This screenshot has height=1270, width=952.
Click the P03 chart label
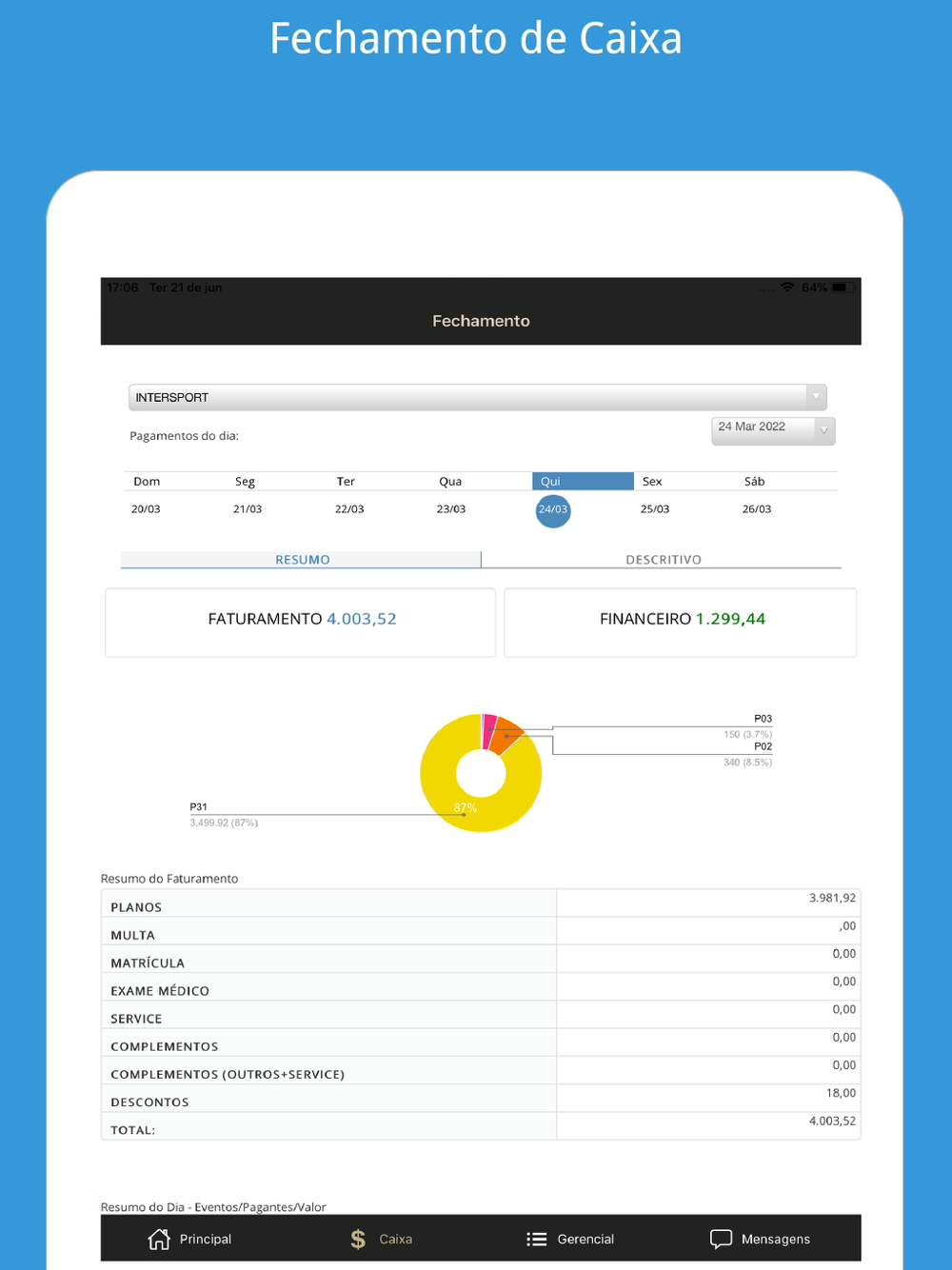764,719
